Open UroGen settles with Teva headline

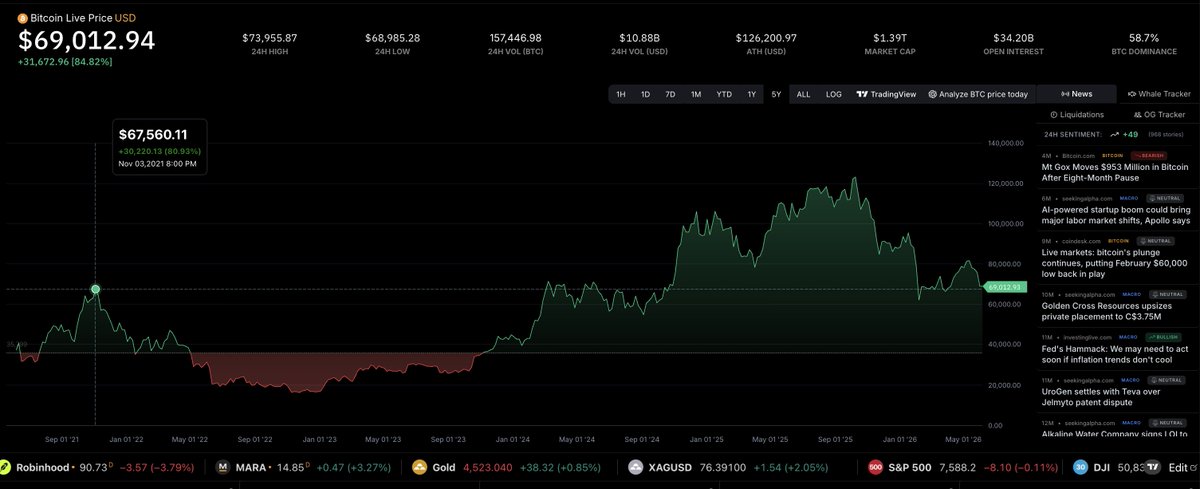coord(1102,396)
